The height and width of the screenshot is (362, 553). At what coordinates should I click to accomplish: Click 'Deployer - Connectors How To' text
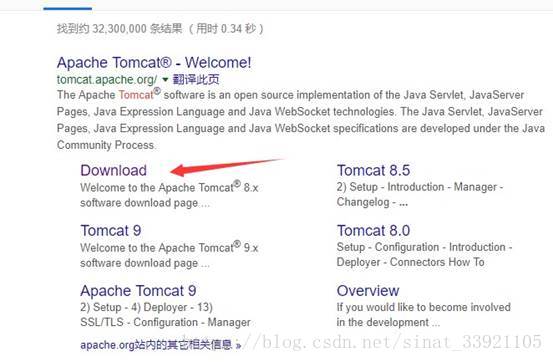click(x=410, y=262)
